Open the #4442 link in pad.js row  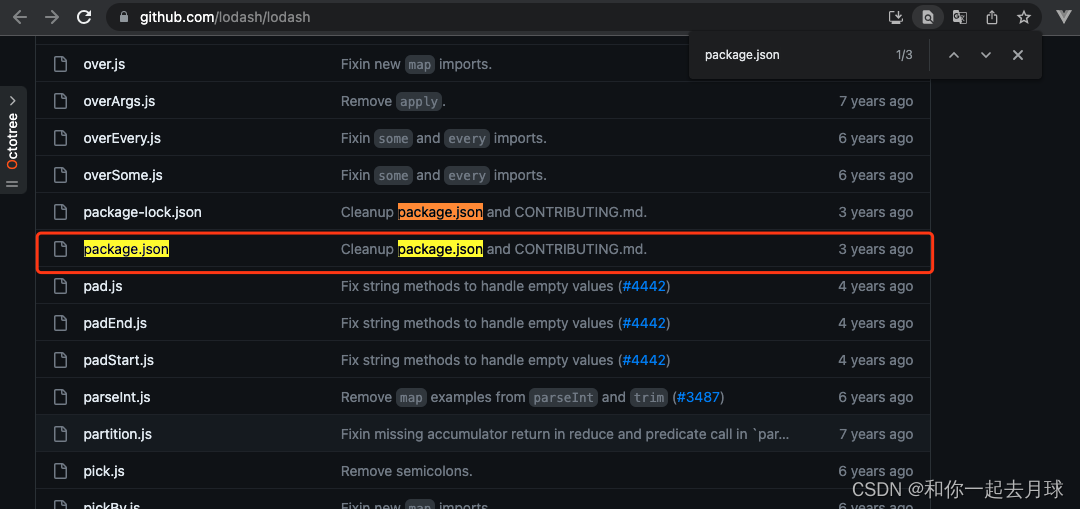tap(644, 287)
